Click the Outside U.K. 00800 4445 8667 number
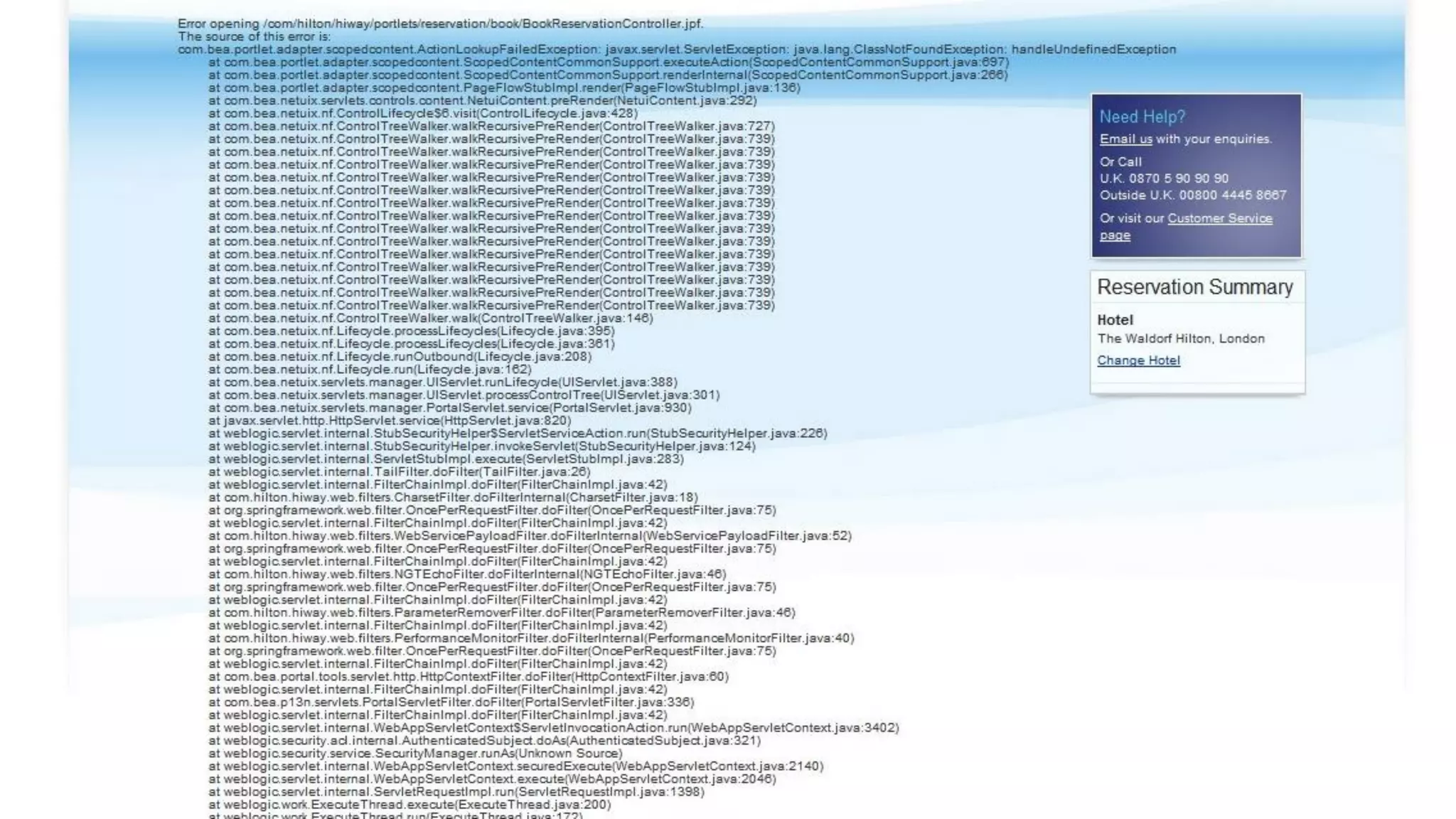The width and height of the screenshot is (1456, 819). 1192,195
